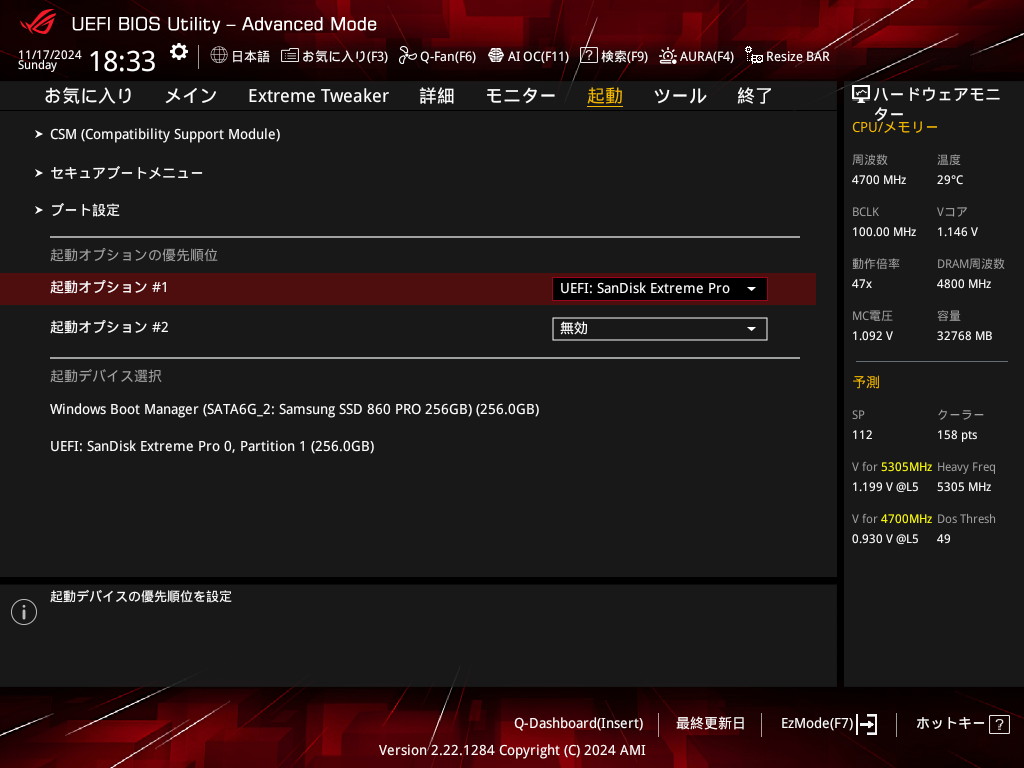Select the 起動 tab
Screen dimensions: 1024x768
(x=605, y=95)
